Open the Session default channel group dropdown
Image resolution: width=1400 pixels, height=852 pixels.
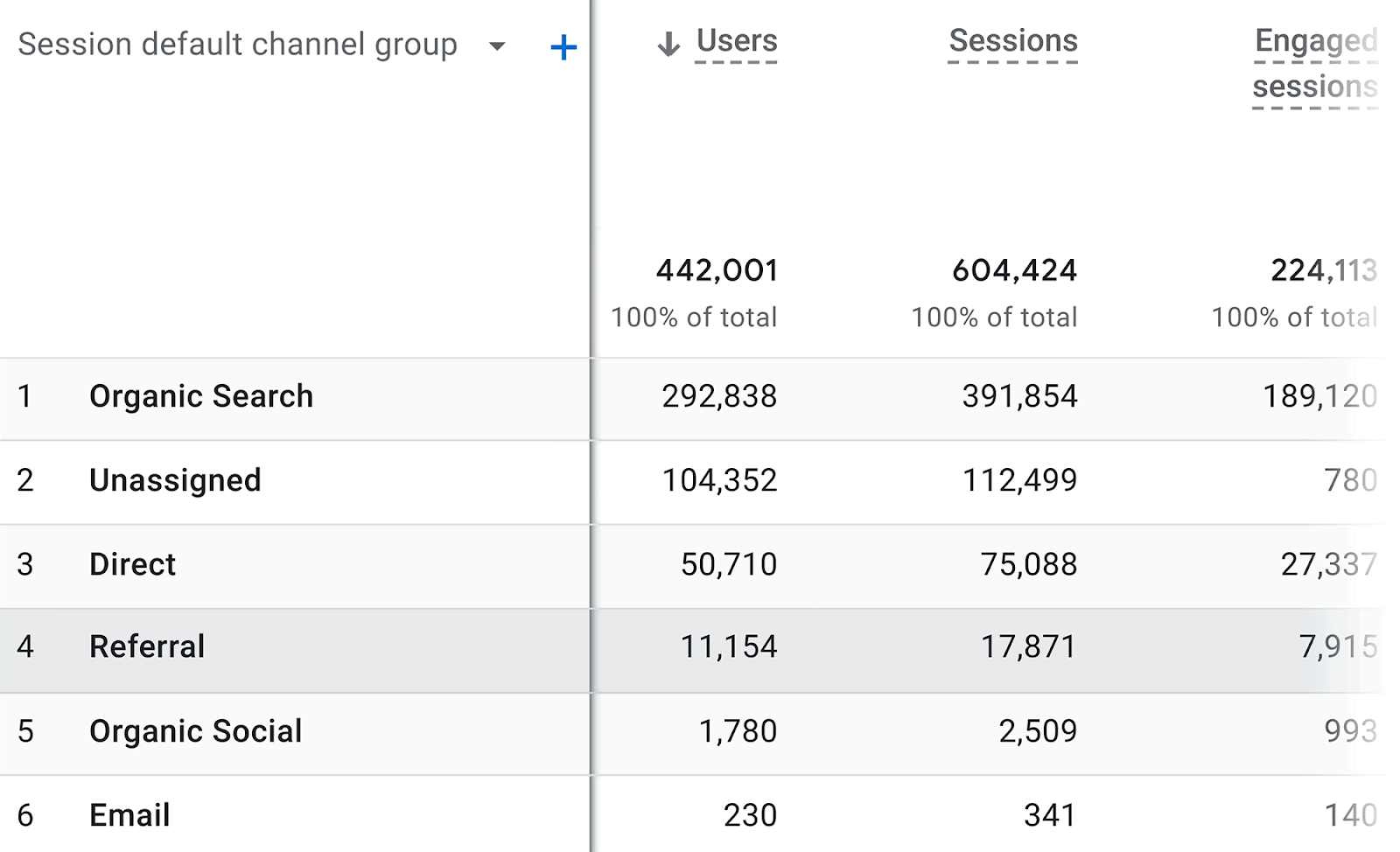(x=497, y=46)
